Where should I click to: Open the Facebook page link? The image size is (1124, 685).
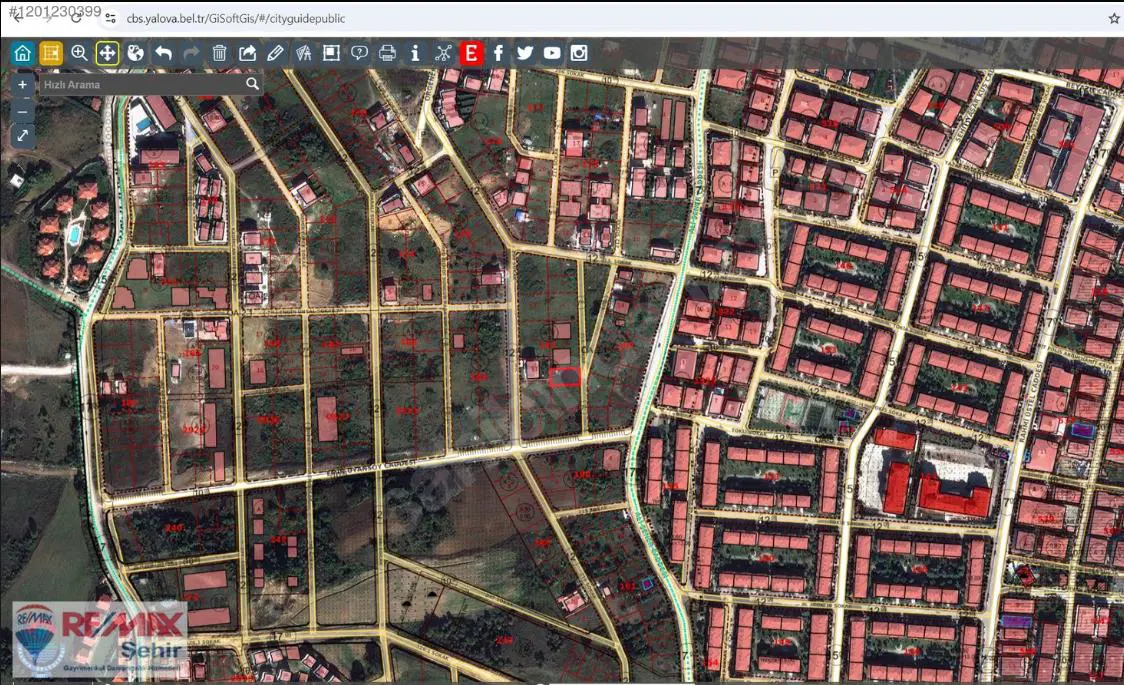pos(498,53)
